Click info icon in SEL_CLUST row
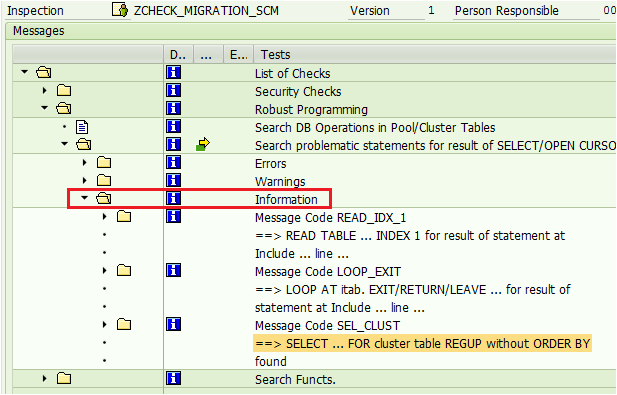 coord(174,324)
